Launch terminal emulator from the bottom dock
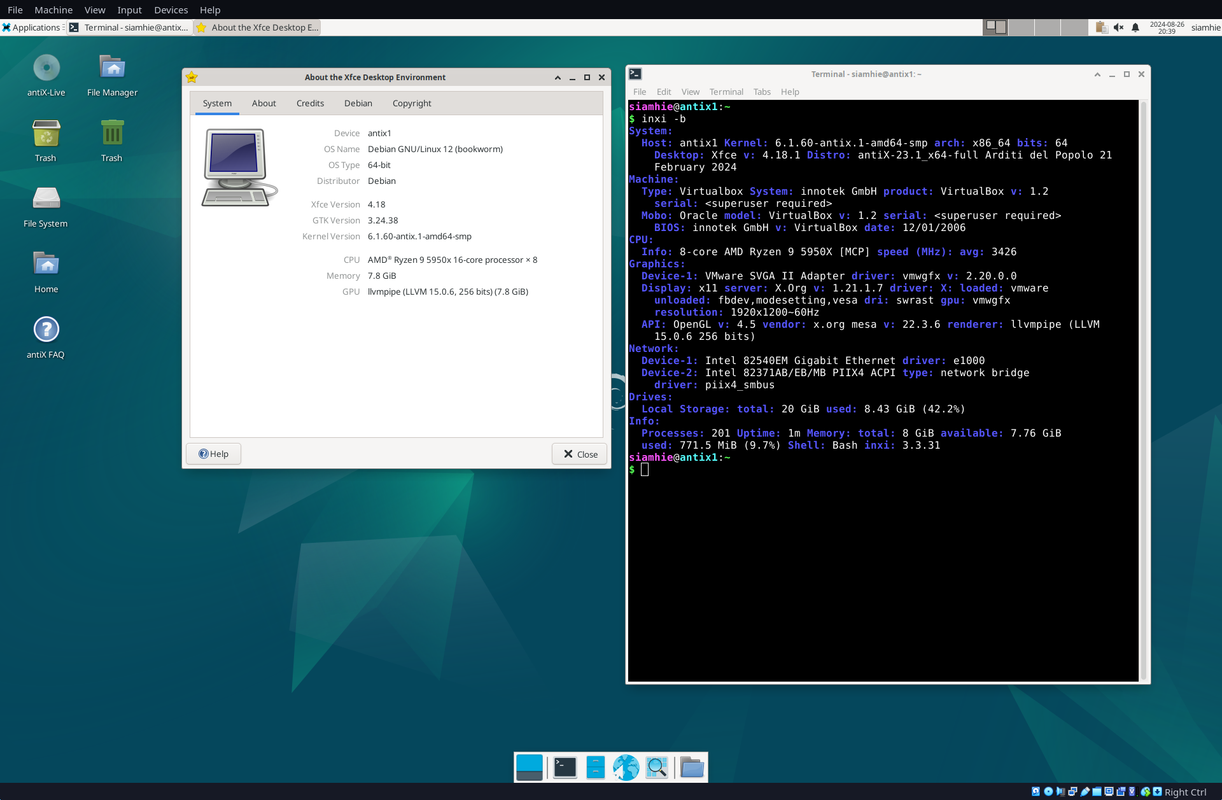Screen dimensions: 1222x800 565,767
